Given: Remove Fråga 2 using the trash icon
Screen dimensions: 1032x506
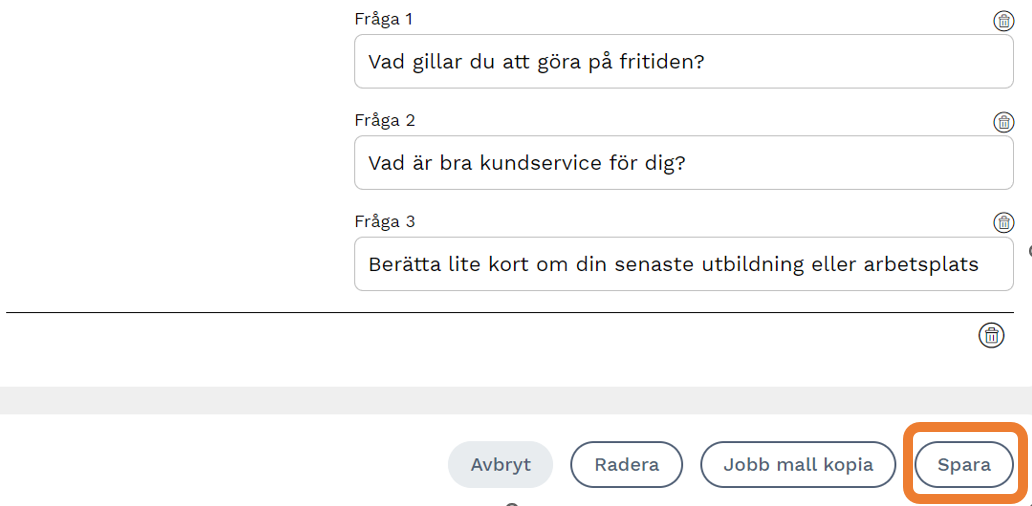Looking at the screenshot, I should tap(1003, 122).
